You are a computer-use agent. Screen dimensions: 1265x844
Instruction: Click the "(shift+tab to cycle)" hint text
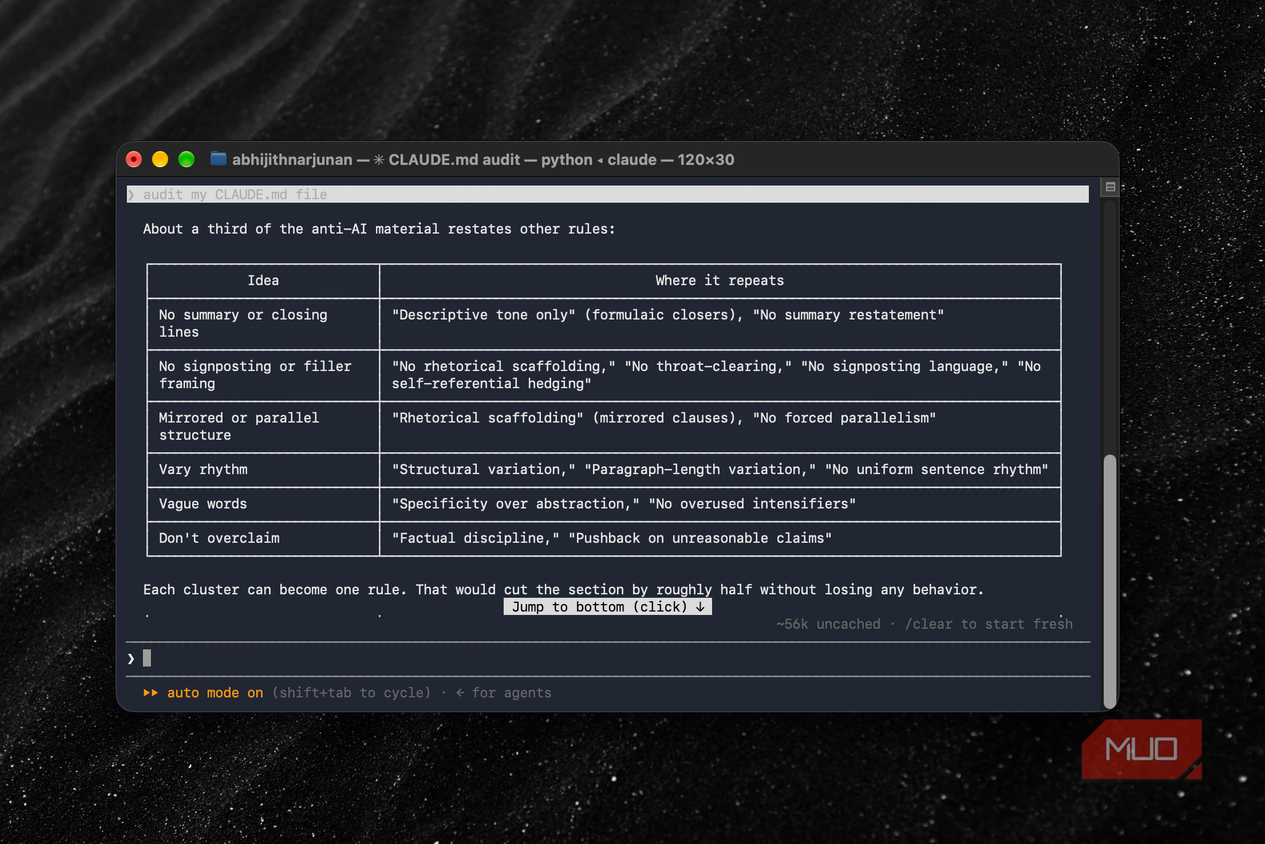[351, 692]
